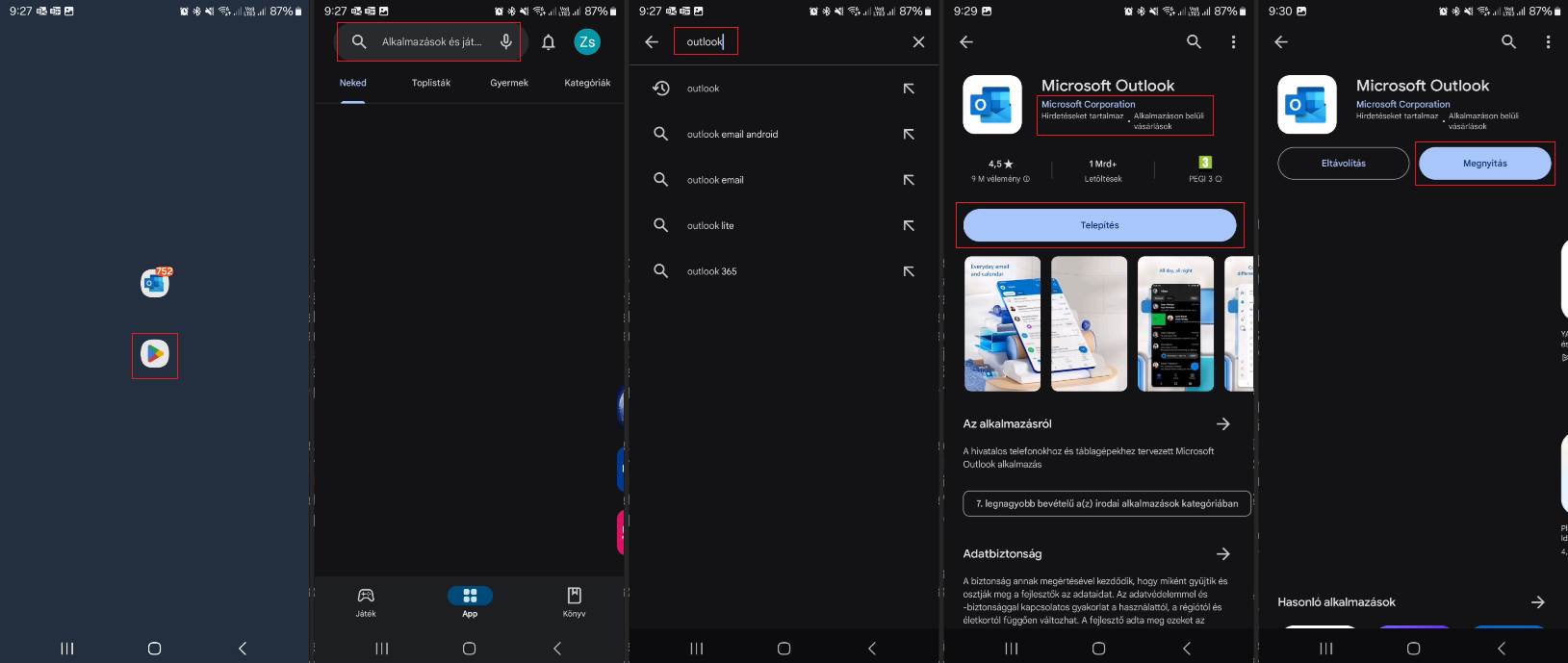Tap the 4,5 star rating with 9 M vélemény
This screenshot has height=663, width=1568.
tap(1001, 170)
